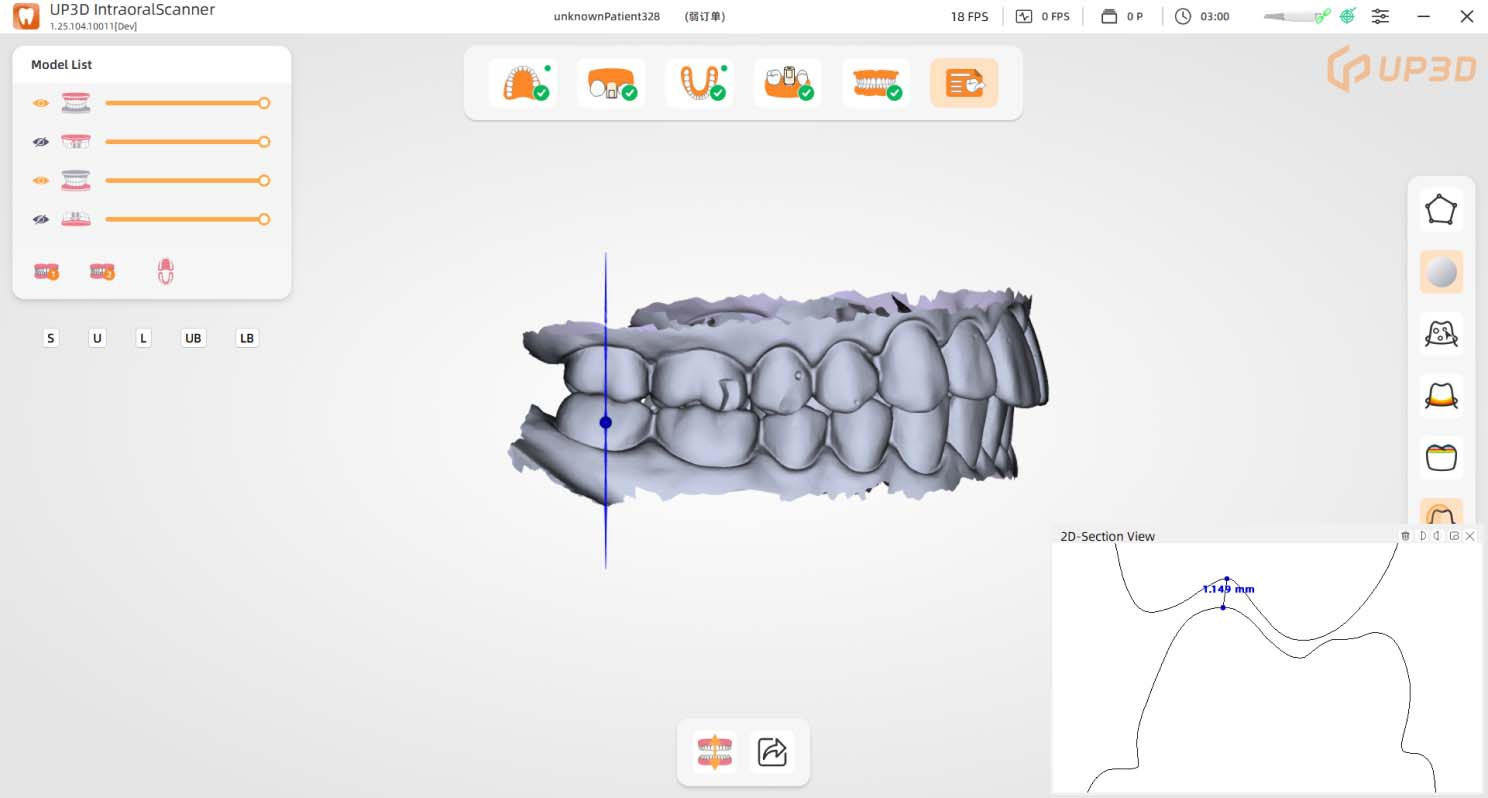This screenshot has width=1488, height=798.
Task: Click the LB view button
Action: (246, 338)
